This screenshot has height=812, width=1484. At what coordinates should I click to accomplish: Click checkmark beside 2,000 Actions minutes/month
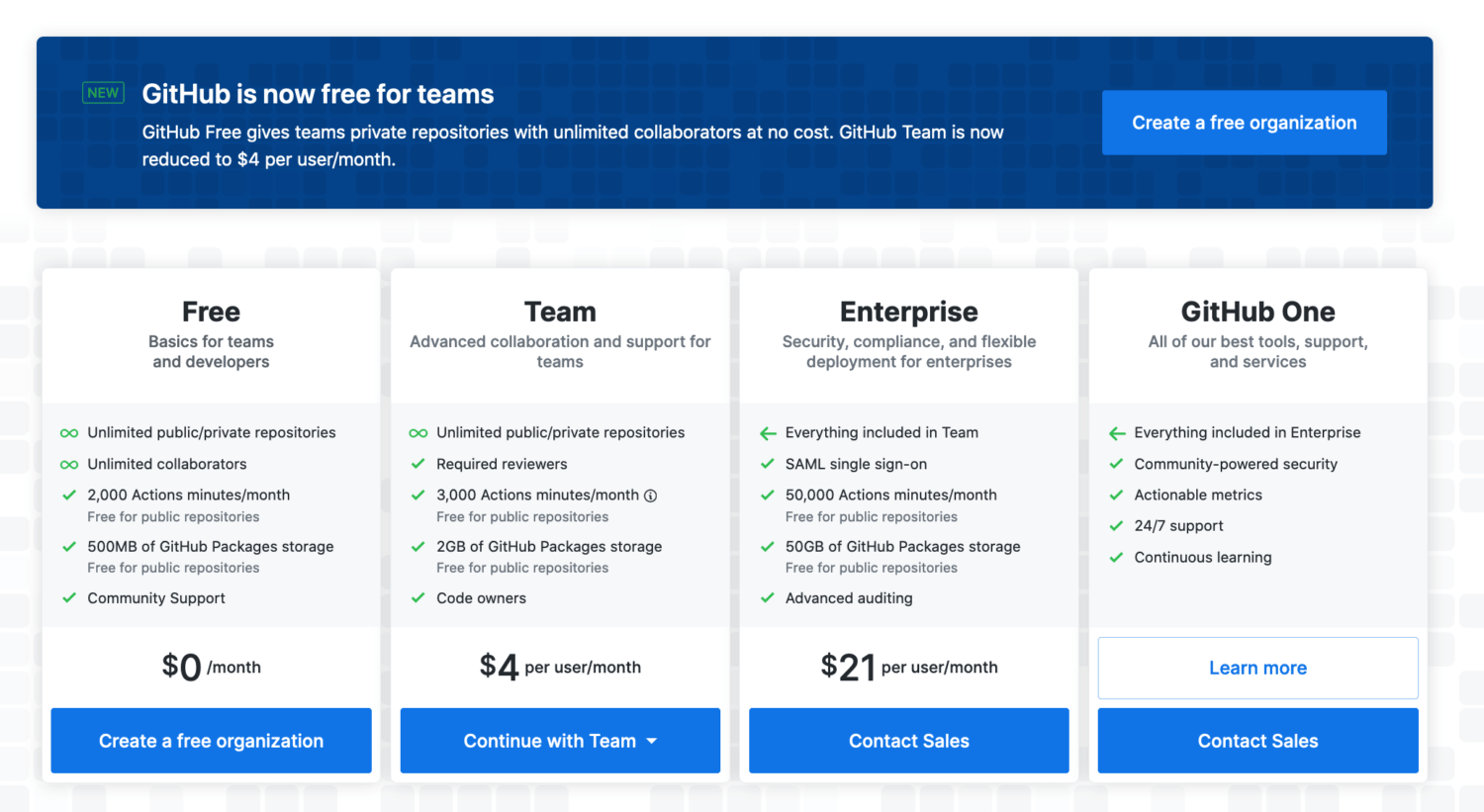pos(69,495)
